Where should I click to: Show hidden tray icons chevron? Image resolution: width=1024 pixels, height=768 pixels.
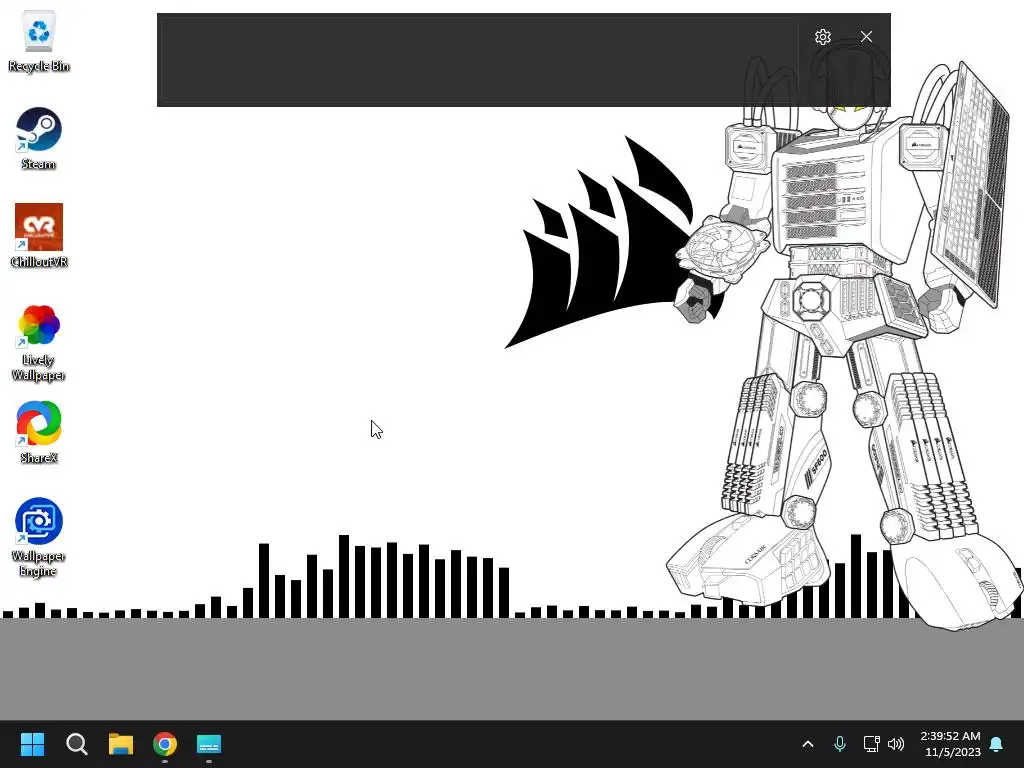808,744
